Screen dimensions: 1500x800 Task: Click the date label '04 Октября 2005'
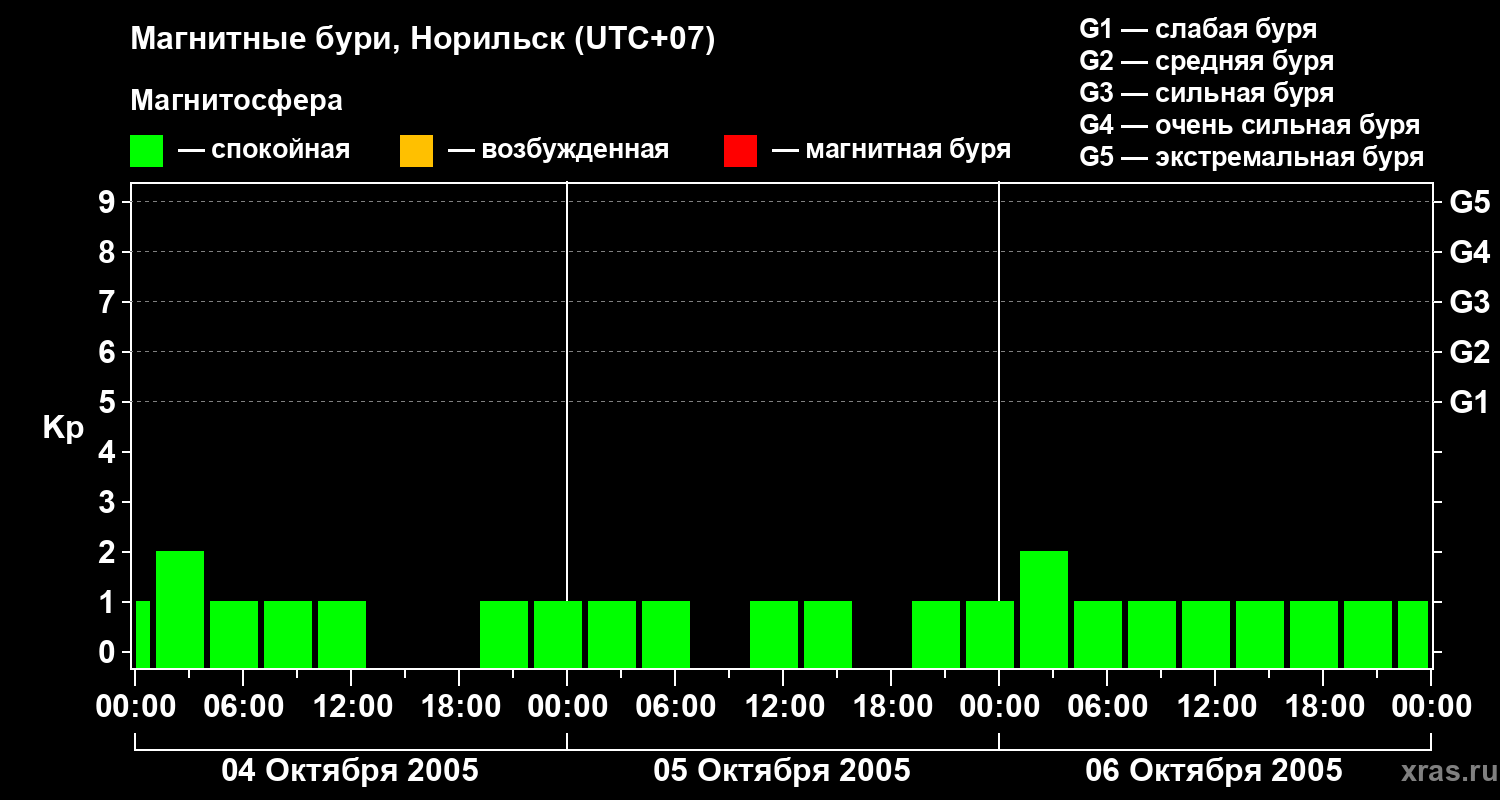350,771
